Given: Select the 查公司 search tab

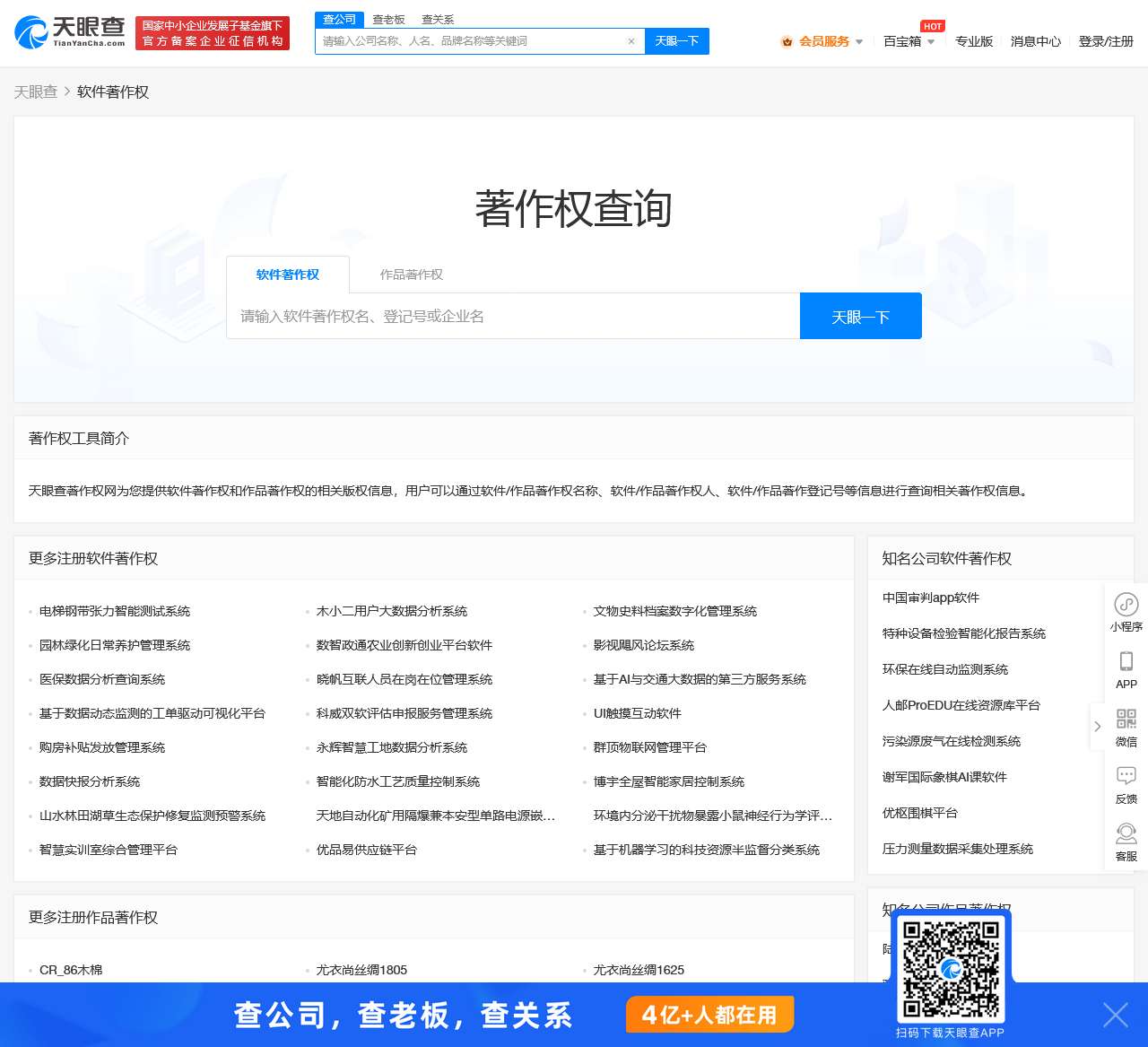Looking at the screenshot, I should 339,20.
